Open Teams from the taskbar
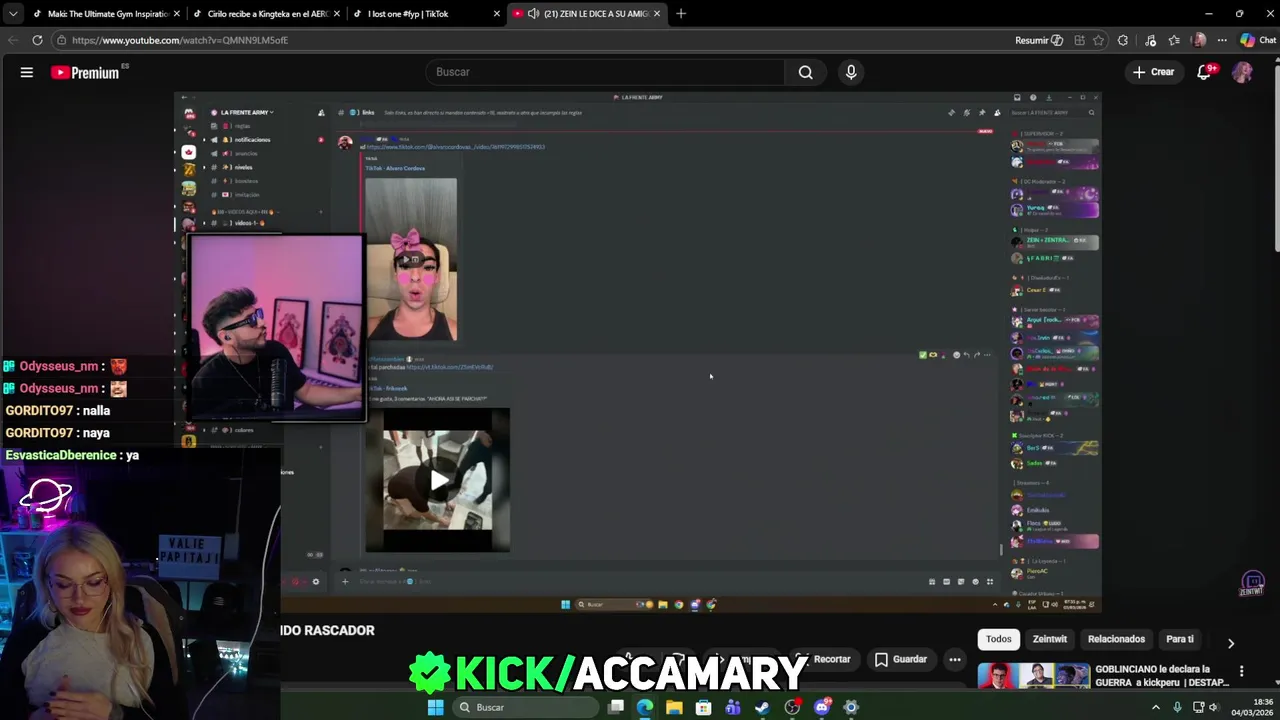The height and width of the screenshot is (720, 1280). (x=733, y=707)
